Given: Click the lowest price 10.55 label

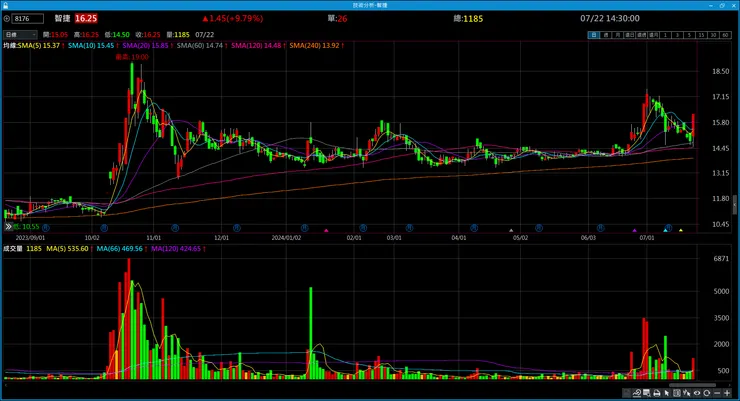Looking at the screenshot, I should pos(26,226).
